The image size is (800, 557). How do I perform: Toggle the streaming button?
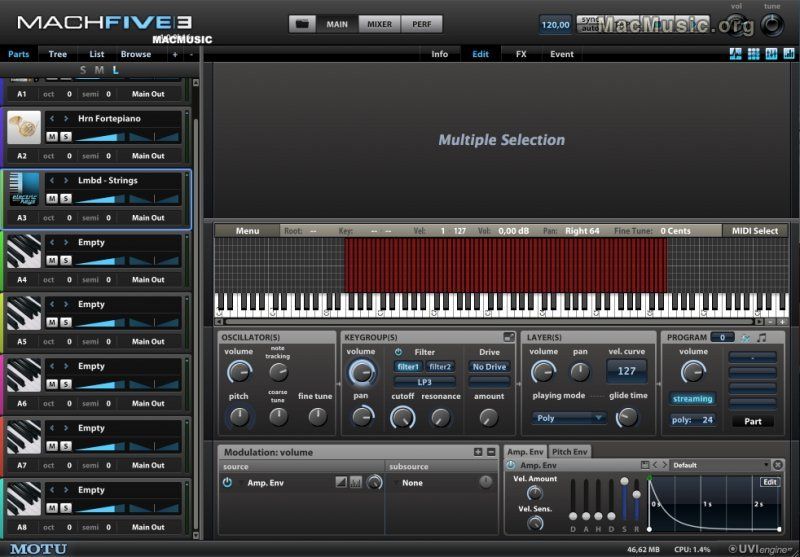(x=692, y=399)
